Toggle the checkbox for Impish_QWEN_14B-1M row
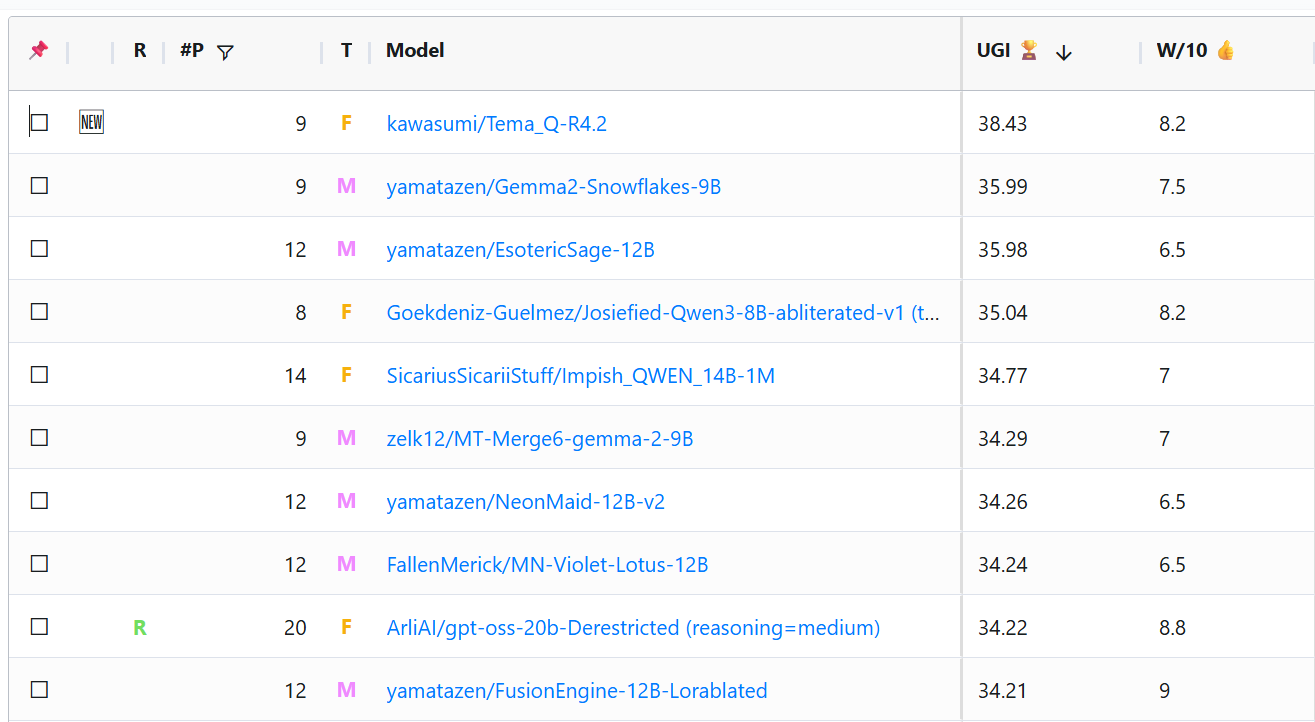Screen dimensions: 1315x722 tap(39, 375)
